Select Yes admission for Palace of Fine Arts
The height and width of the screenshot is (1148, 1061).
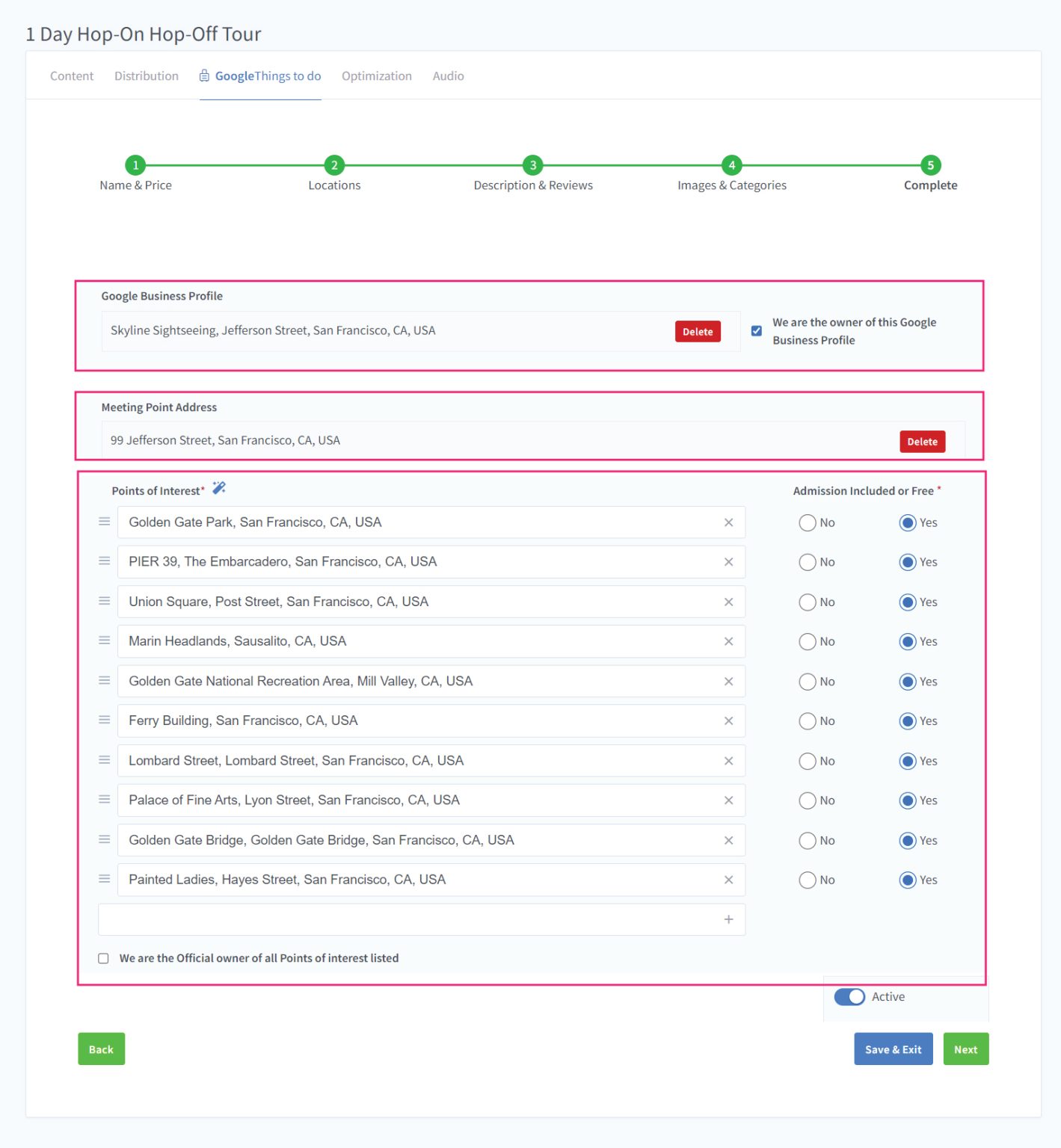pyautogui.click(x=908, y=800)
